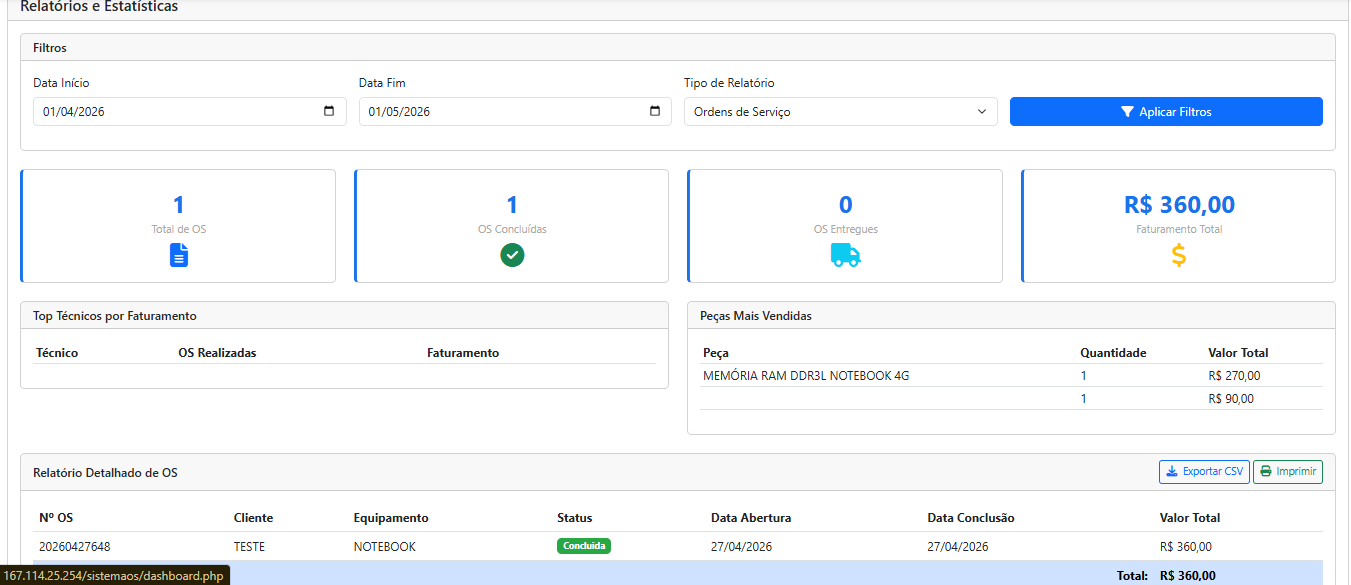Click the OS Entregues label

846,229
